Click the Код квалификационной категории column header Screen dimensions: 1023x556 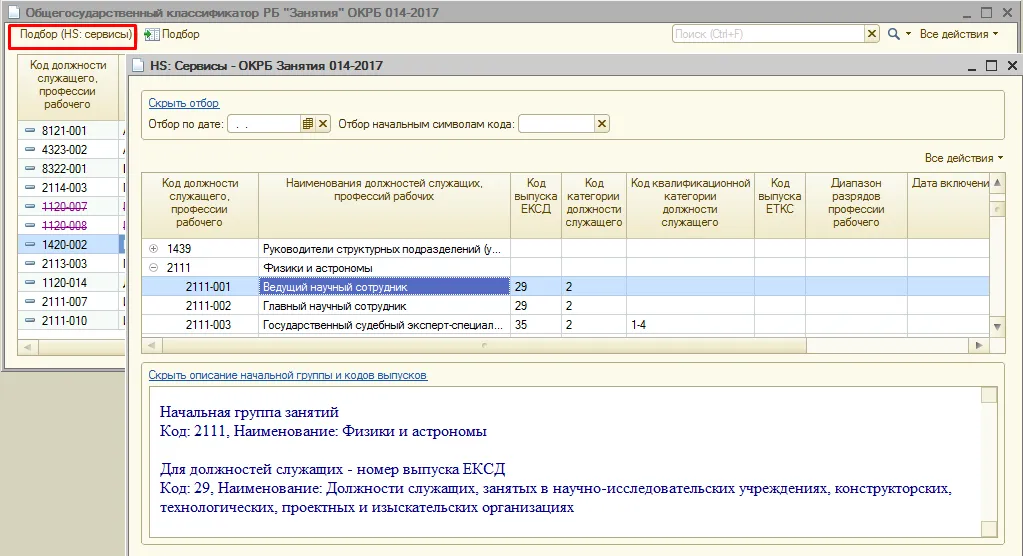coord(690,205)
